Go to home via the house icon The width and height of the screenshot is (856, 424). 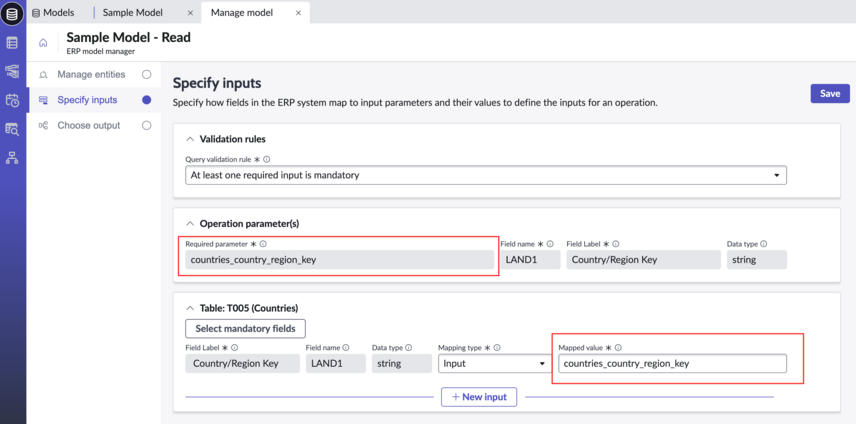coord(43,43)
